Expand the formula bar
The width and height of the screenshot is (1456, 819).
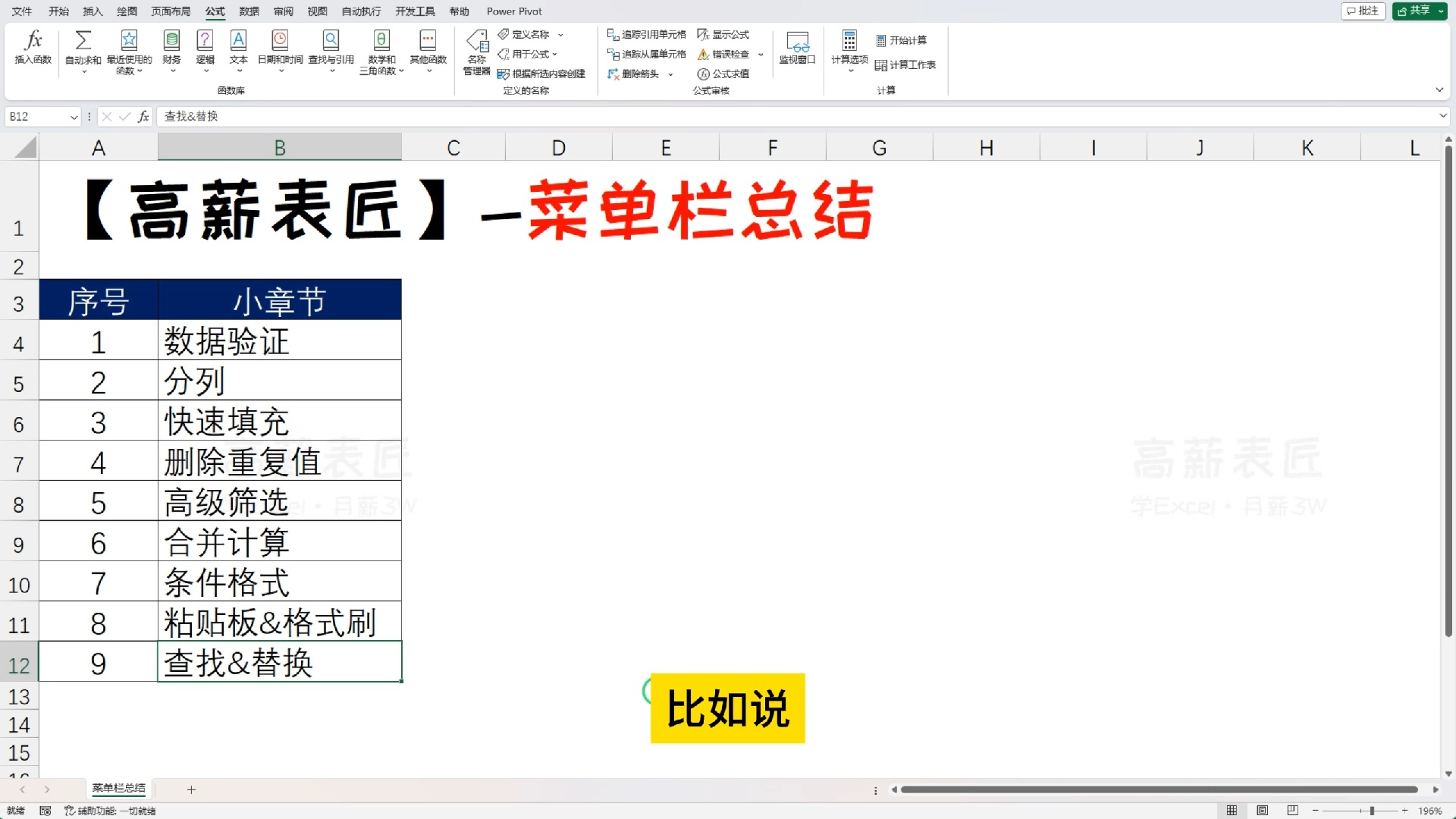(1442, 116)
